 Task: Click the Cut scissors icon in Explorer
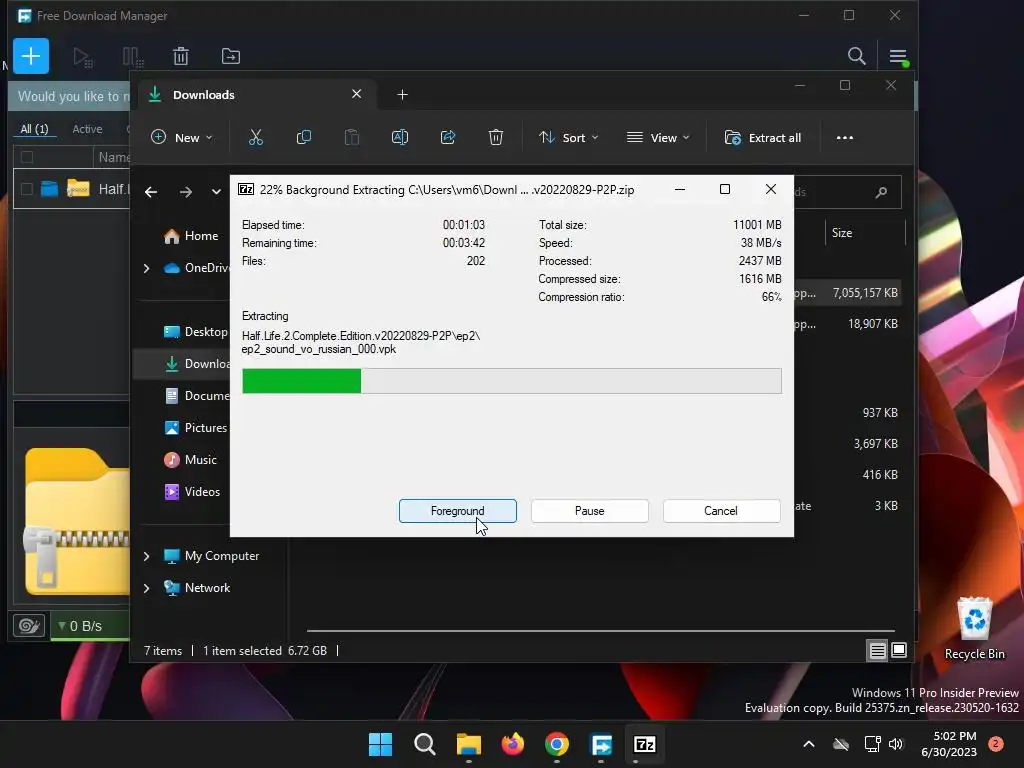(x=255, y=137)
